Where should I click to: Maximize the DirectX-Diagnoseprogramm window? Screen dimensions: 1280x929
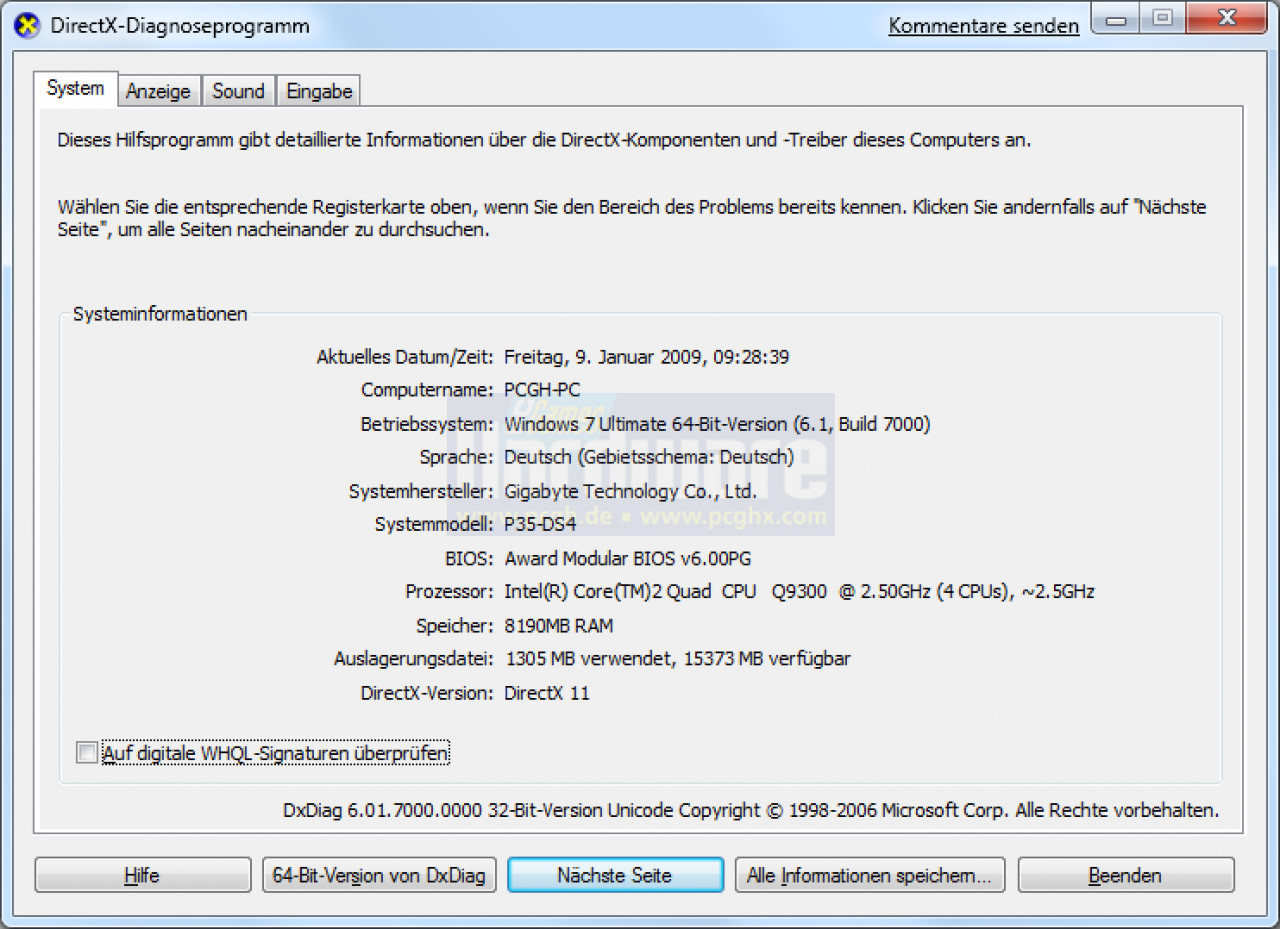(1162, 18)
